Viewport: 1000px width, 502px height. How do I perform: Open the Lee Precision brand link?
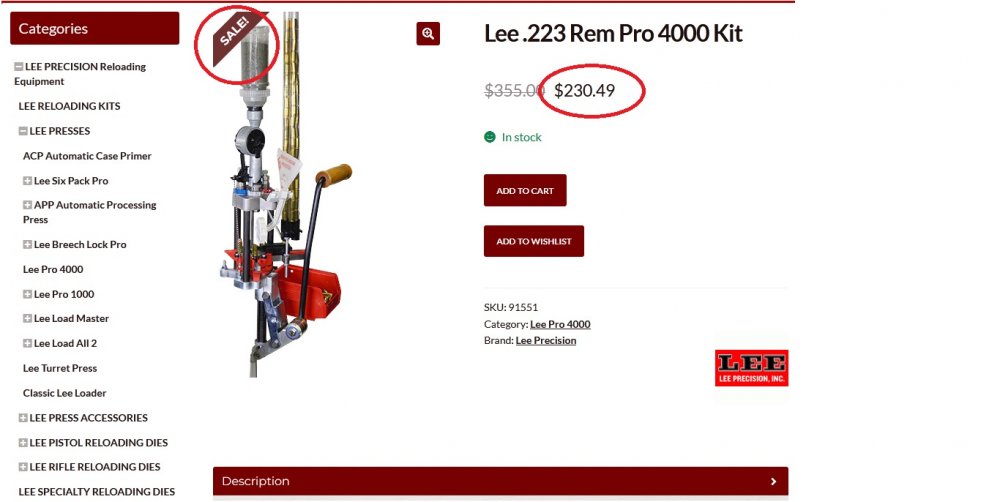546,341
